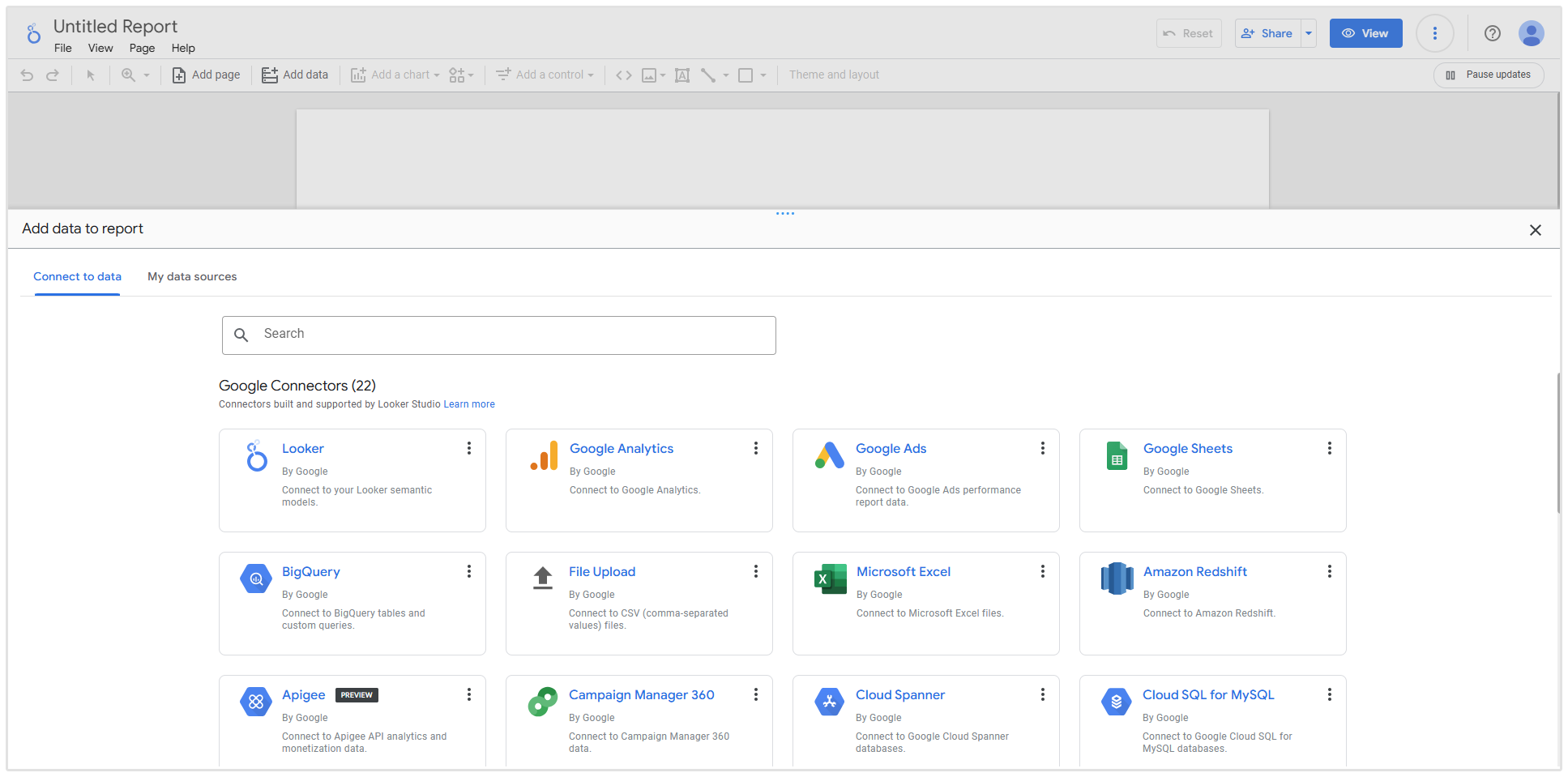
Task: Follow the Learn more link
Action: tap(468, 404)
